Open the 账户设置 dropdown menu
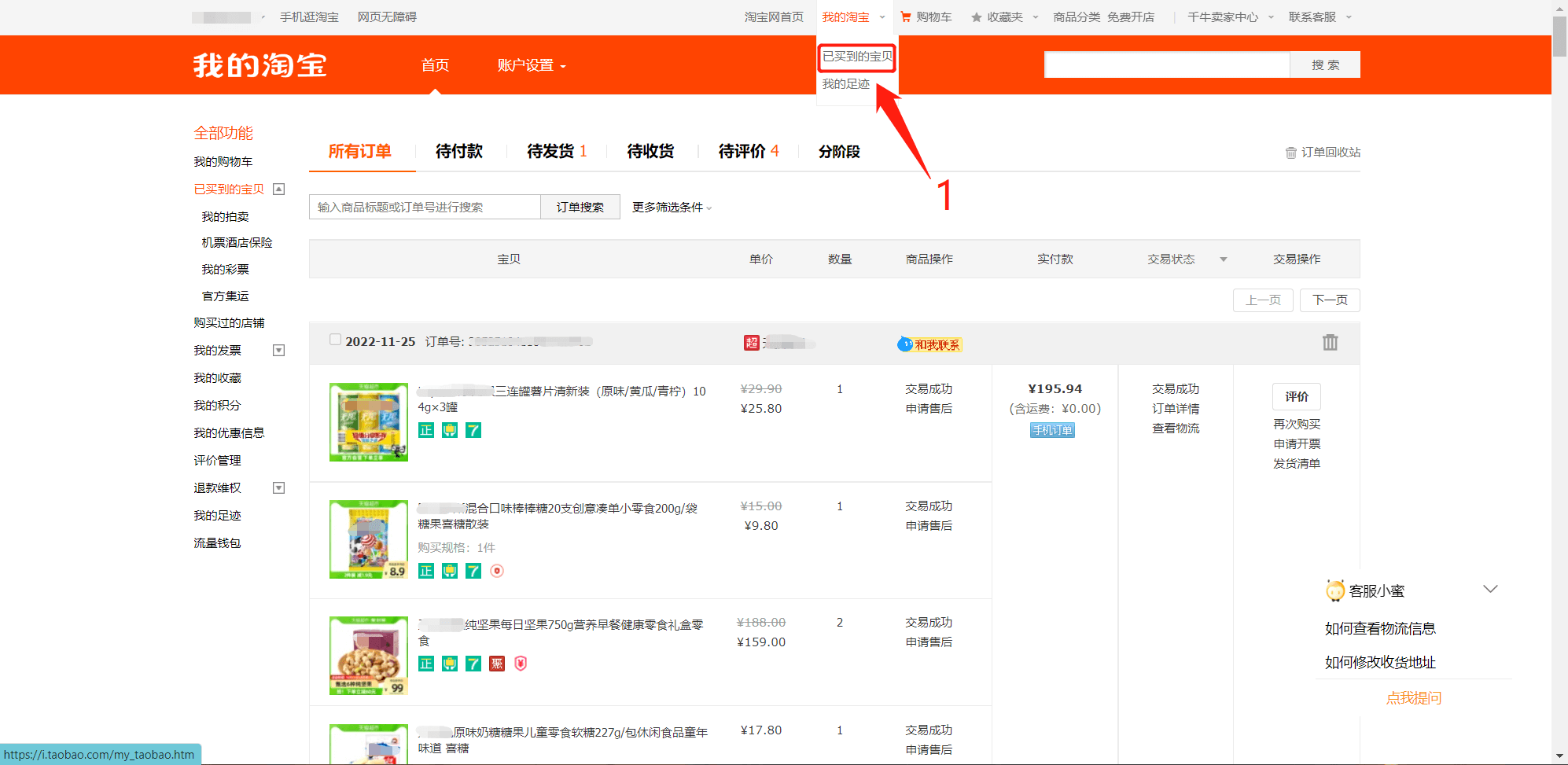Viewport: 1568px width, 765px height. [532, 65]
